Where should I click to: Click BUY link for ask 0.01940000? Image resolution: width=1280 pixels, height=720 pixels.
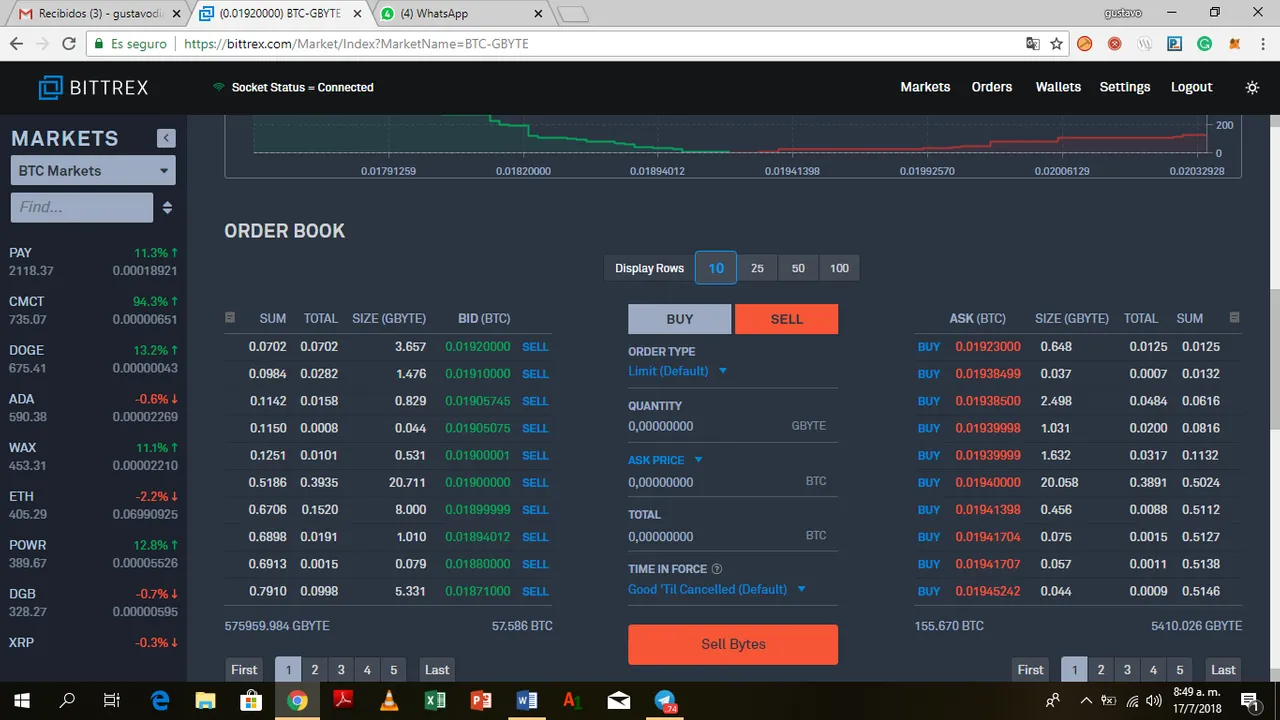pyautogui.click(x=929, y=483)
